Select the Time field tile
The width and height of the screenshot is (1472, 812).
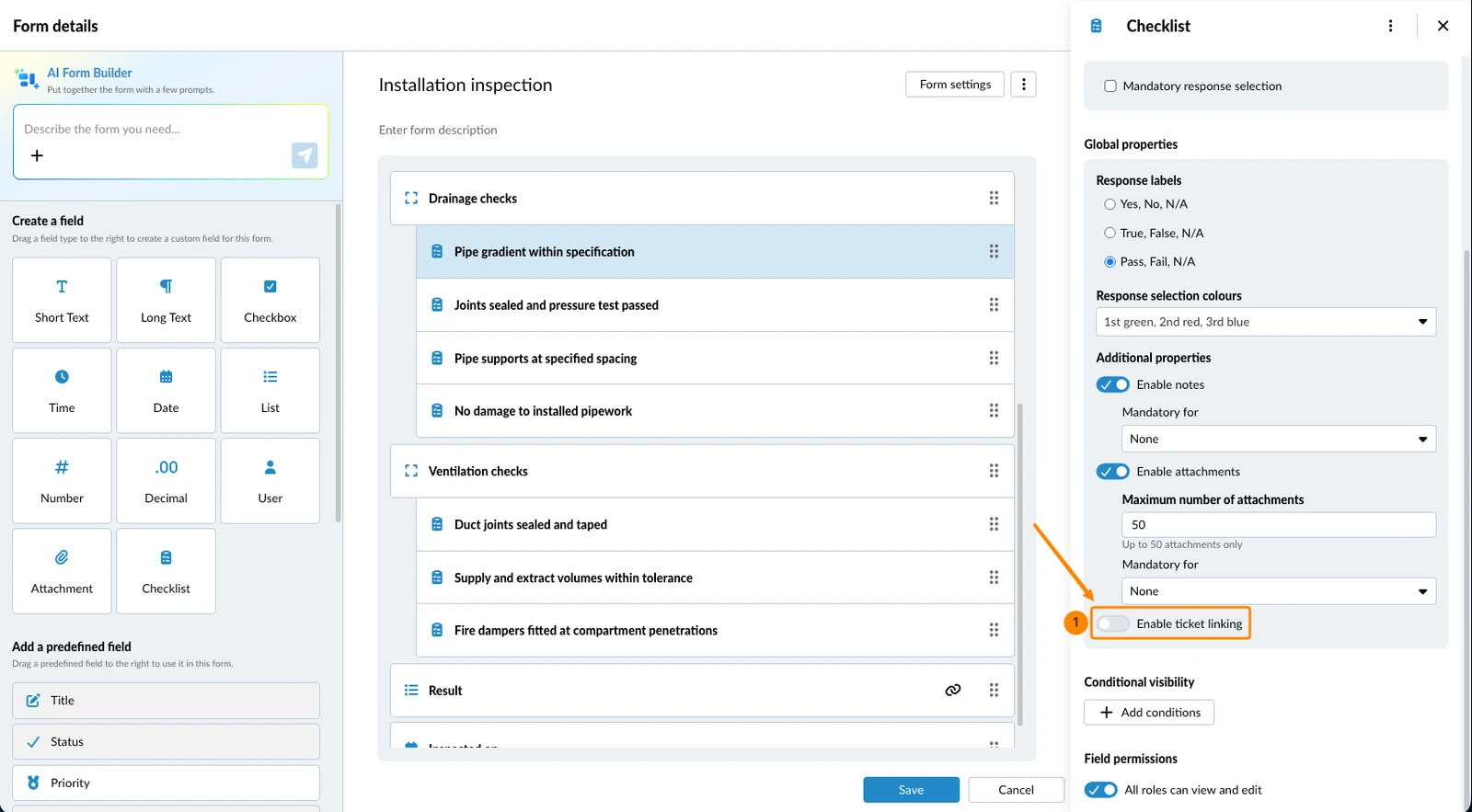(62, 391)
